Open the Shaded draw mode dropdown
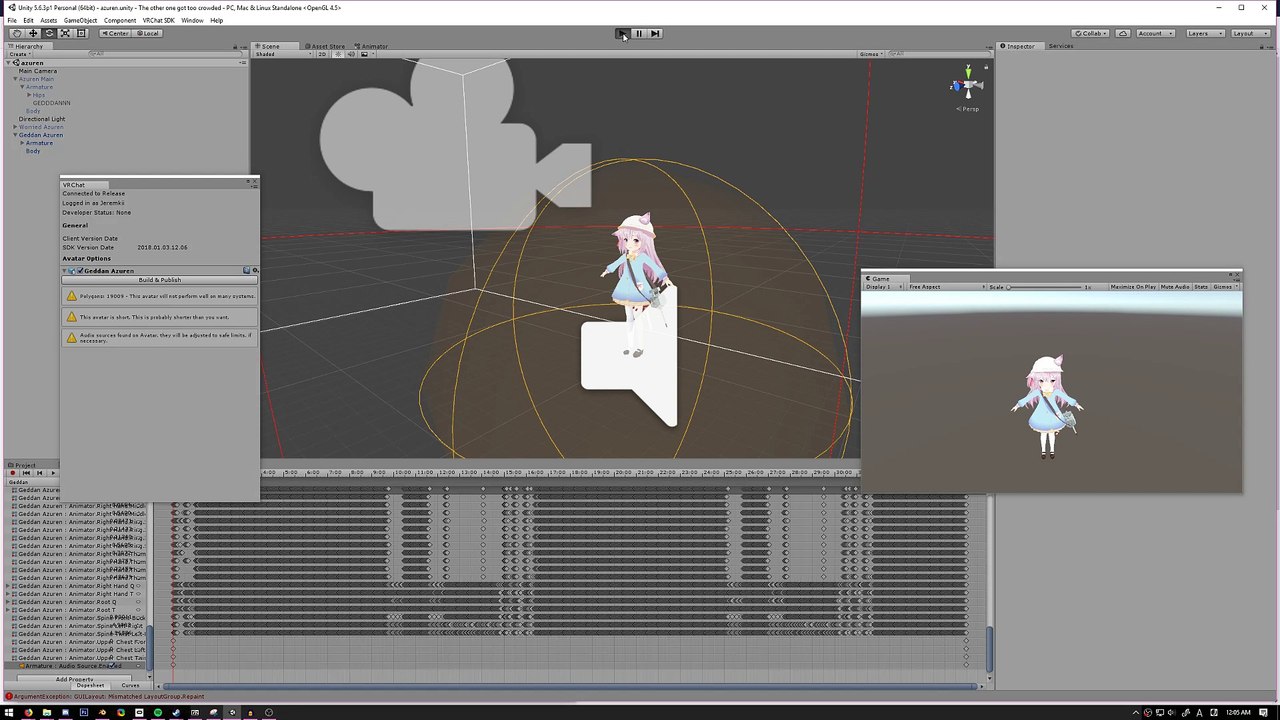 click(x=283, y=54)
